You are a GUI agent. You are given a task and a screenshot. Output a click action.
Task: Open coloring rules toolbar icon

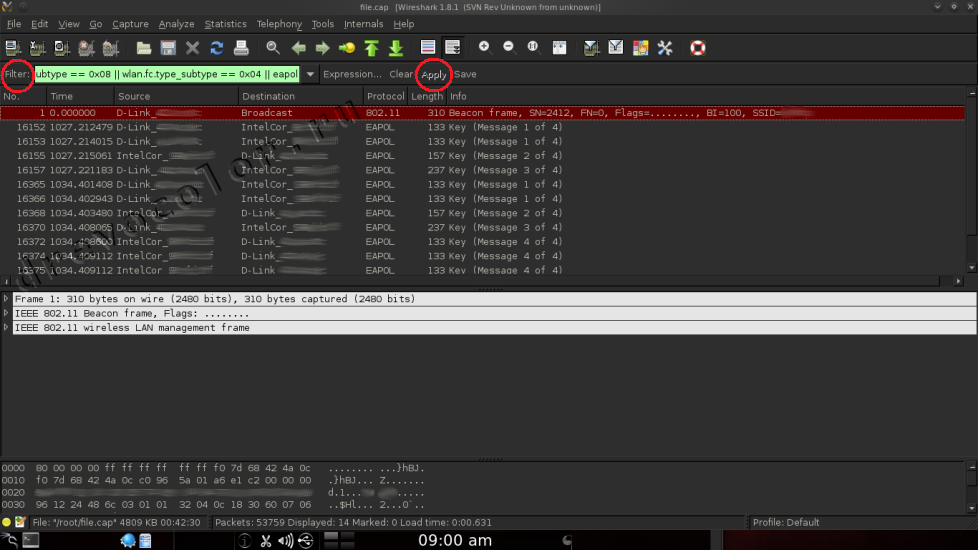point(641,47)
